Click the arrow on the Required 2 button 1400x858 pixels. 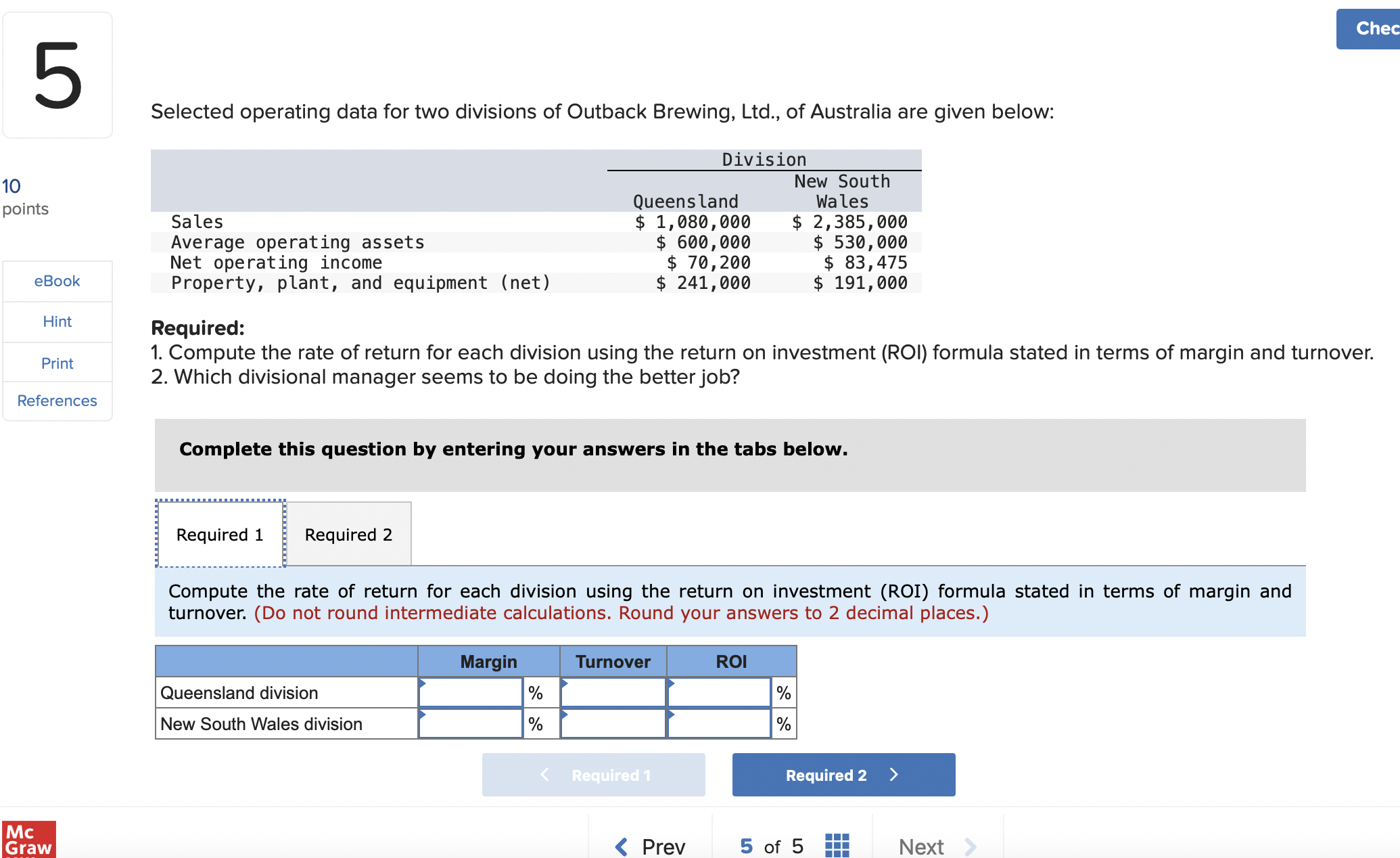[x=894, y=774]
